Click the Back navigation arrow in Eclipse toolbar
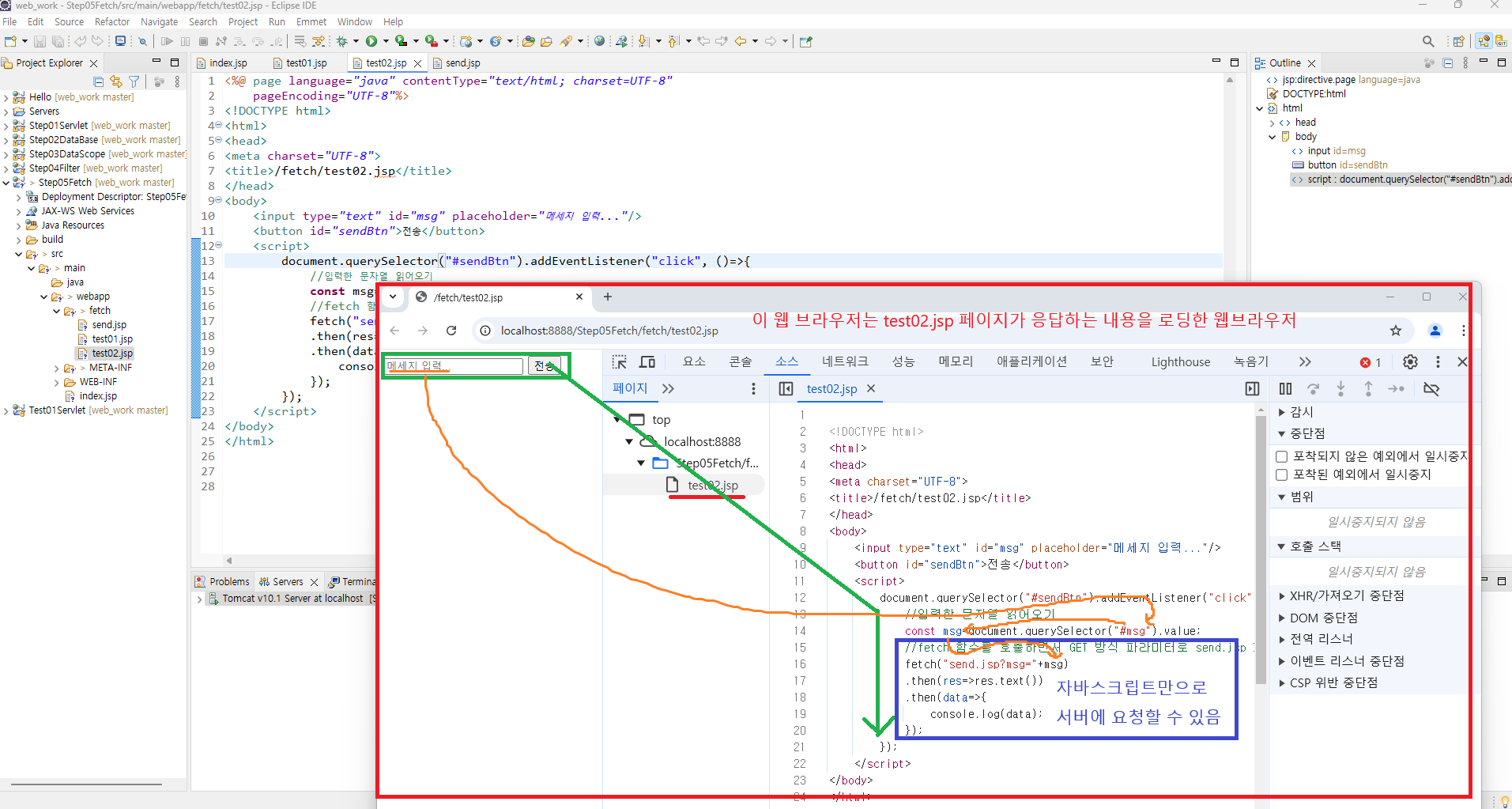The image size is (1512, 809). coord(741,41)
